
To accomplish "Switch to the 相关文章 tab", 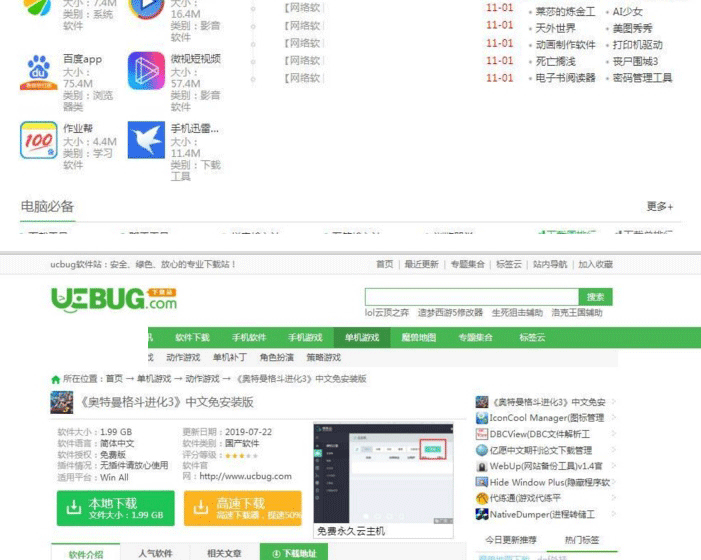I will pyautogui.click(x=224, y=553).
